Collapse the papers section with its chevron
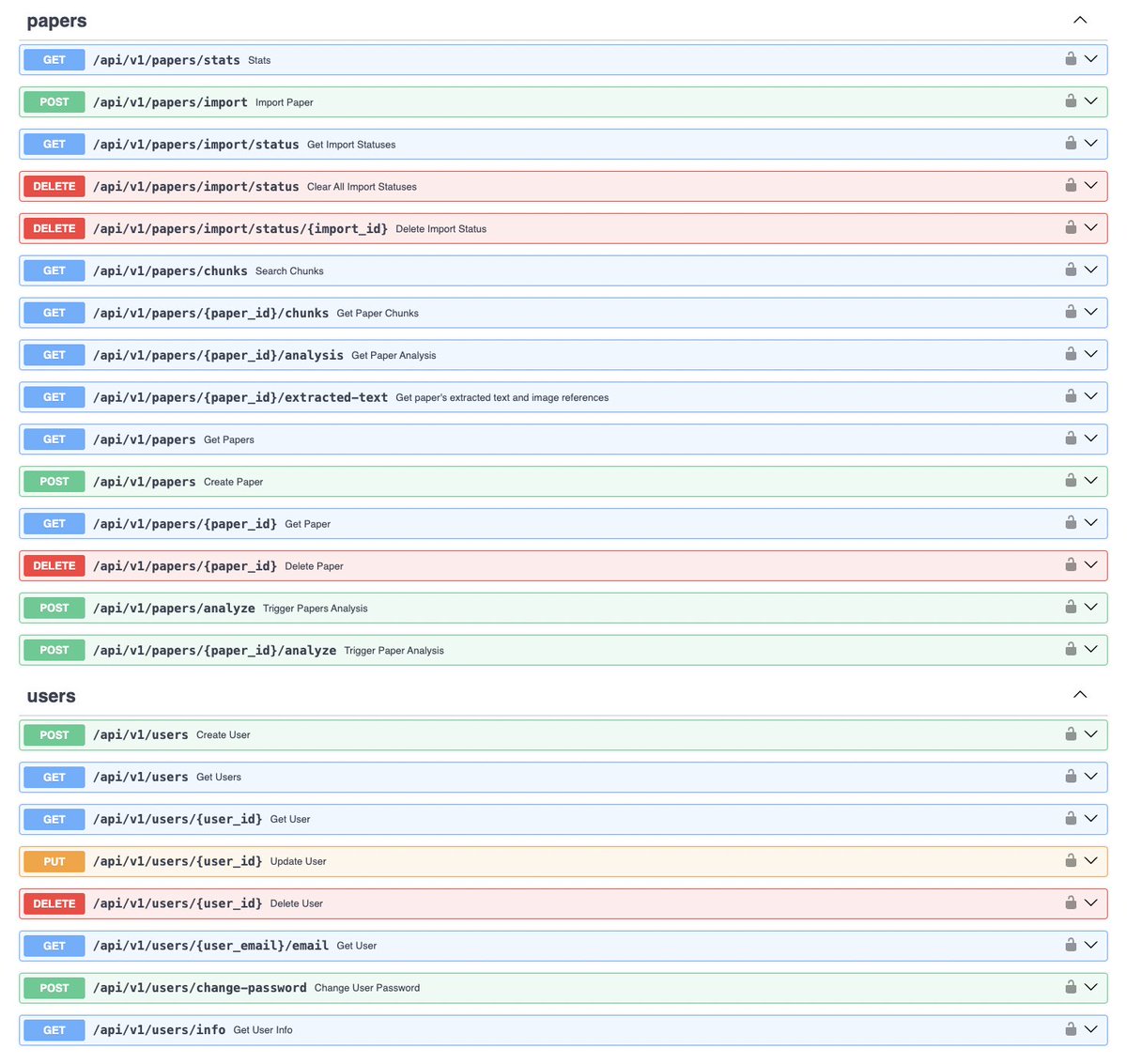 pyautogui.click(x=1080, y=20)
